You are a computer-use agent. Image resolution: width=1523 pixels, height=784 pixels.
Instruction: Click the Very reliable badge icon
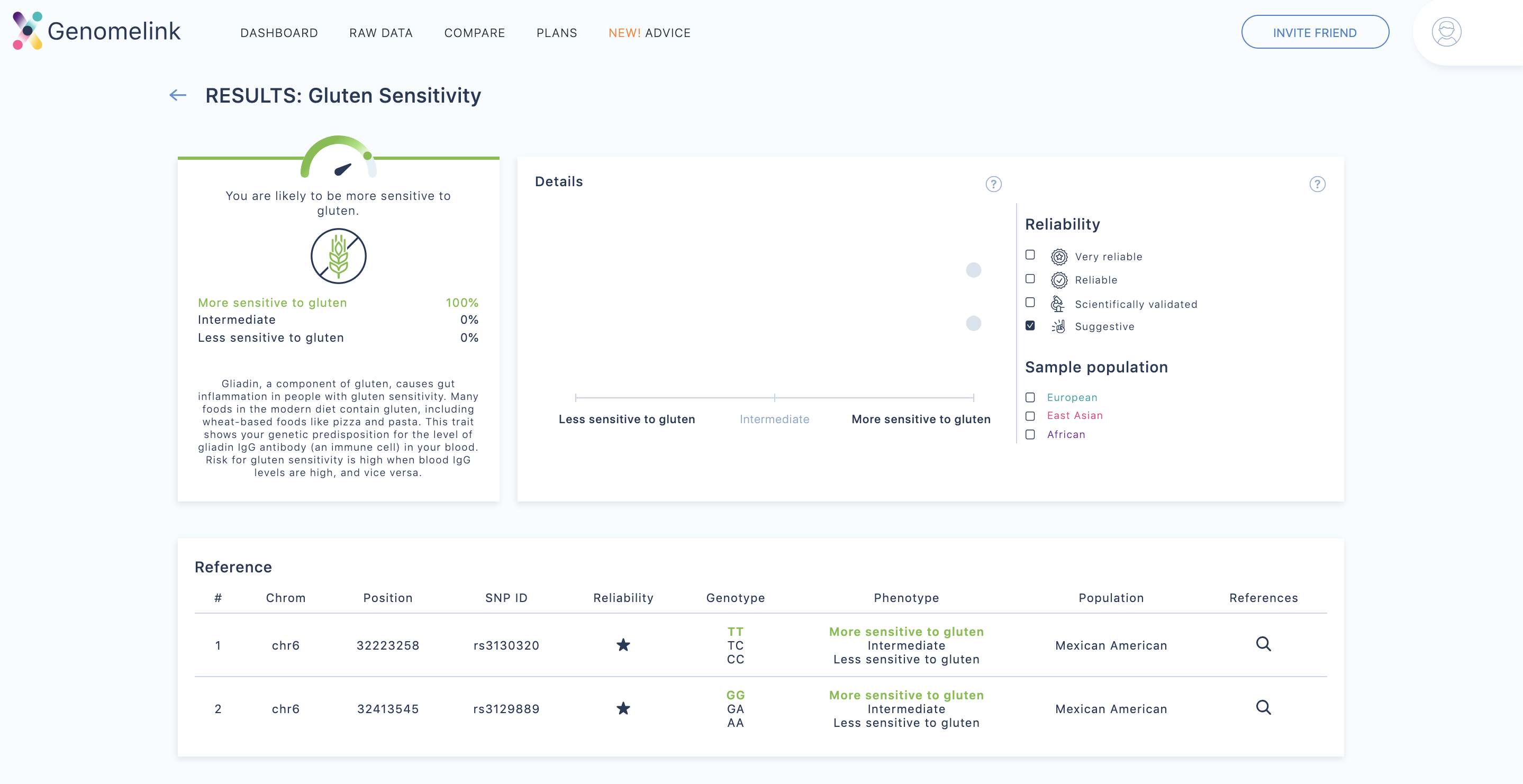(1059, 257)
